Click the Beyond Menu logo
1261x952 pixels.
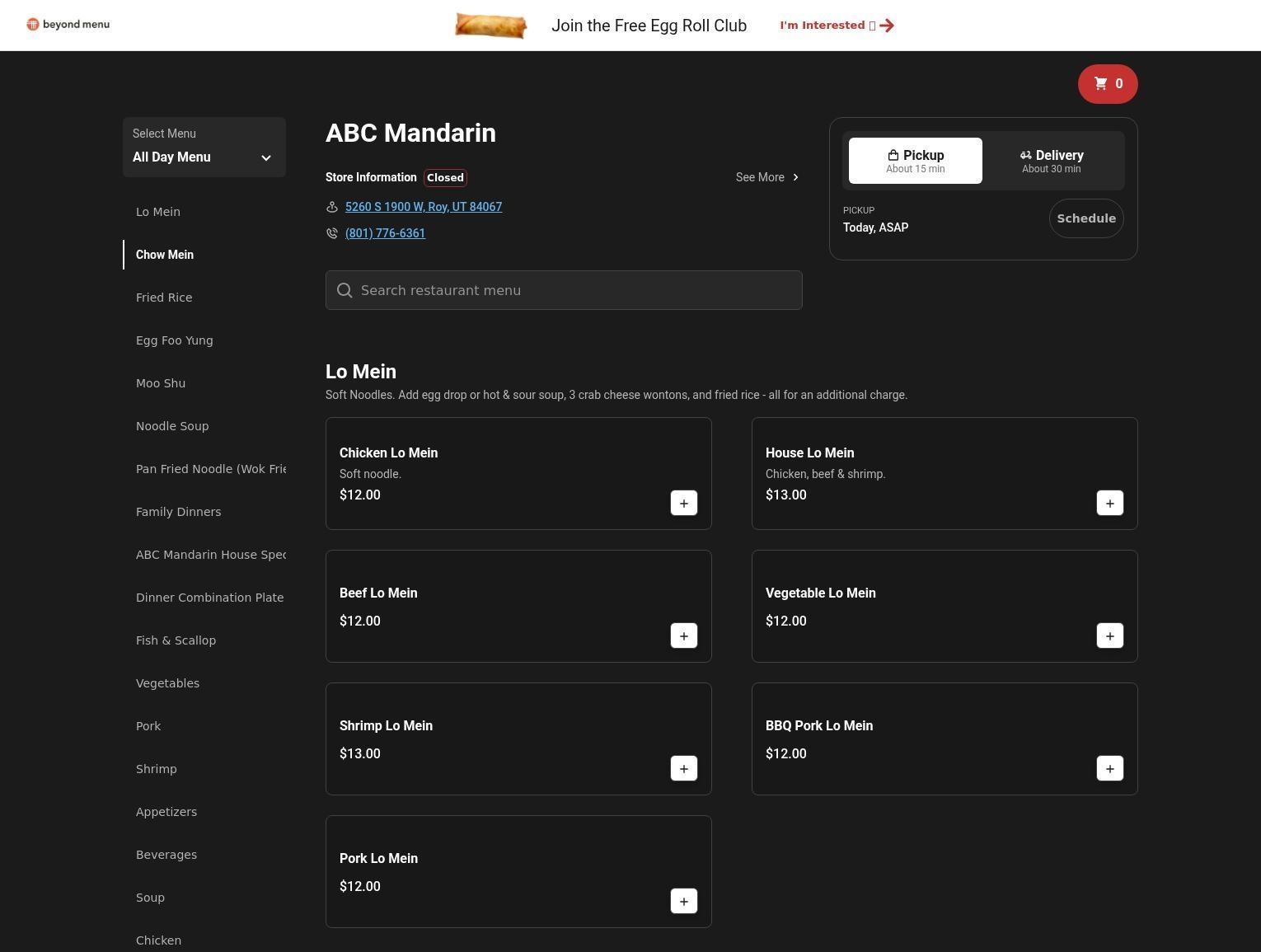[68, 25]
